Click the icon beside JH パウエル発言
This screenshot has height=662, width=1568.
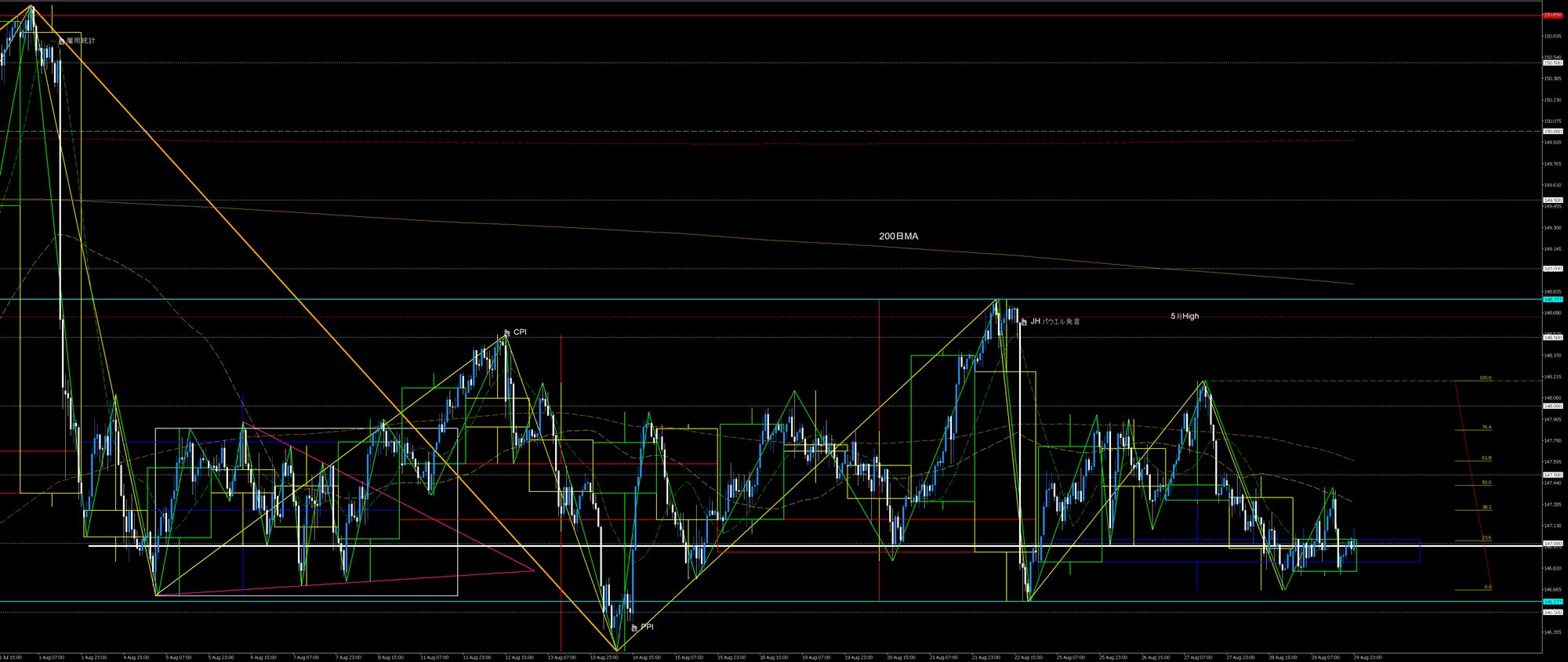[1024, 322]
